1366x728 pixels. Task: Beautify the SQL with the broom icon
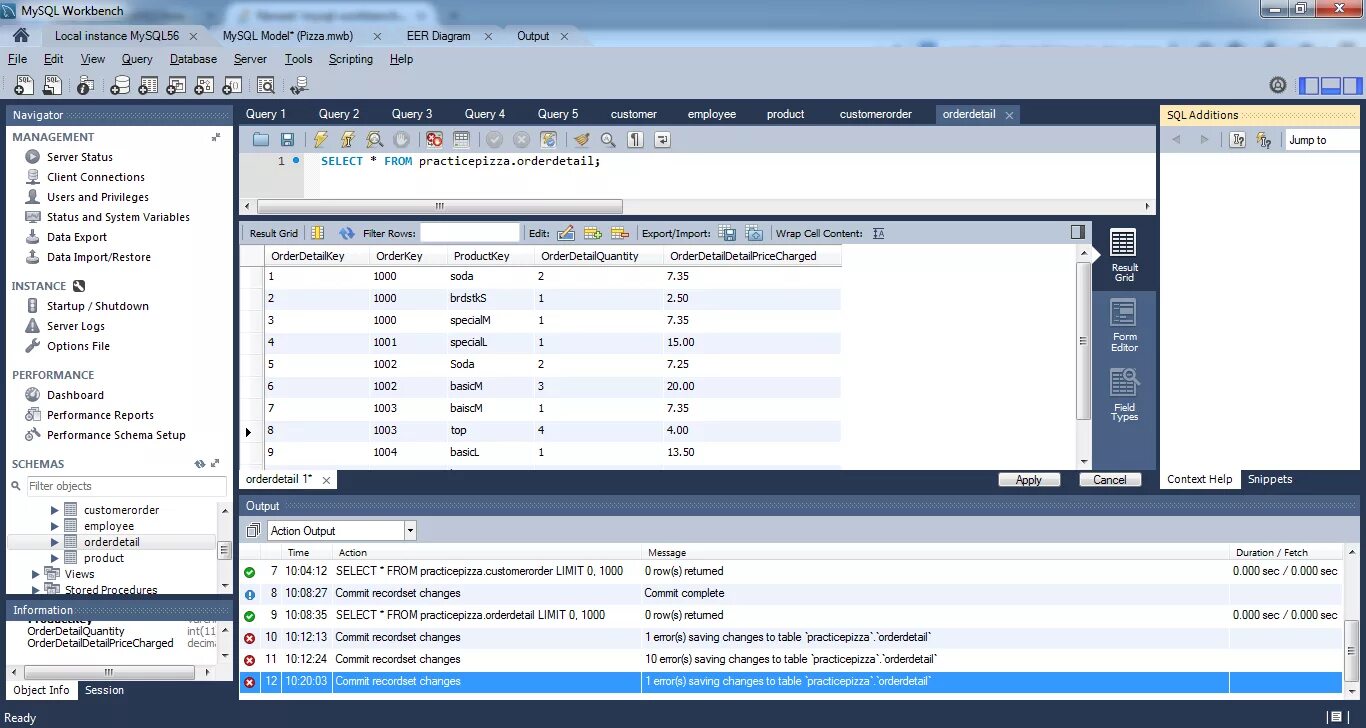point(581,140)
